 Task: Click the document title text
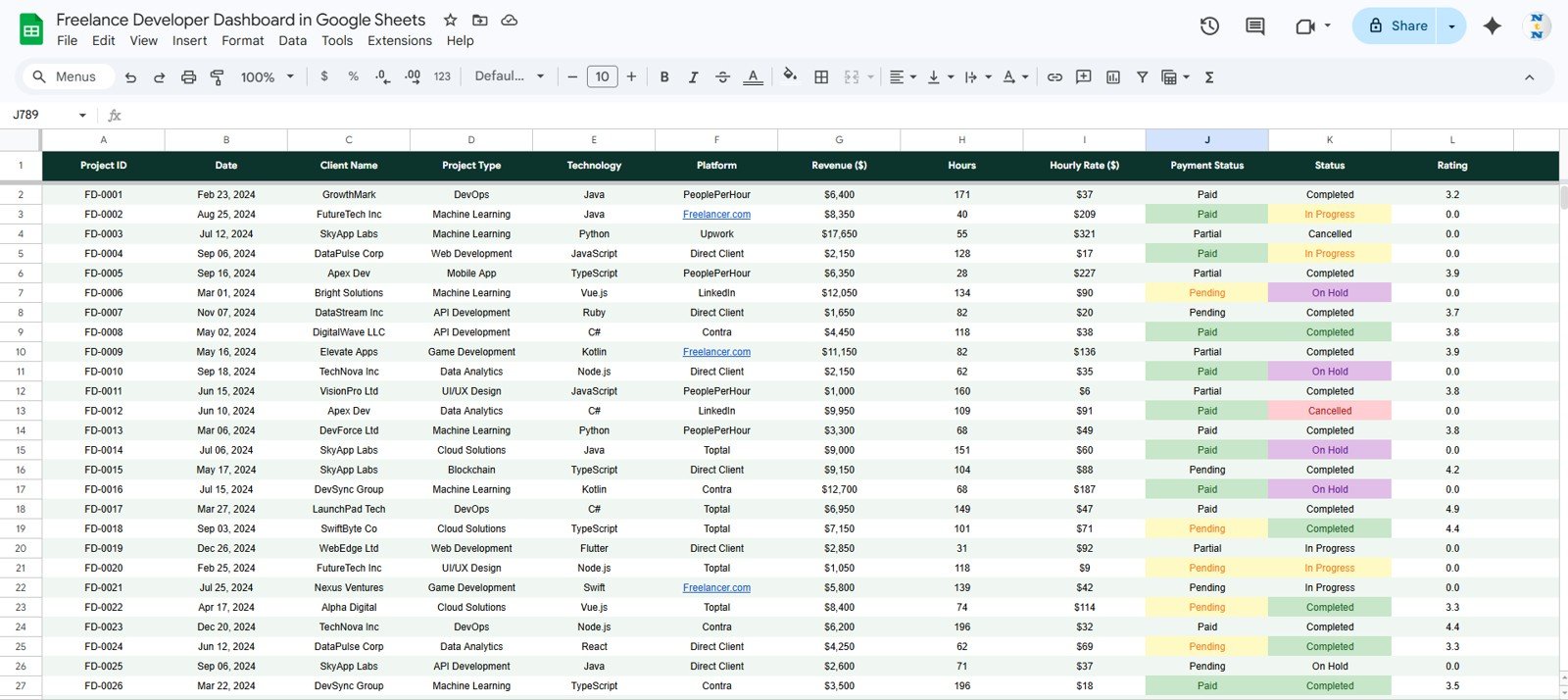pyautogui.click(x=241, y=20)
